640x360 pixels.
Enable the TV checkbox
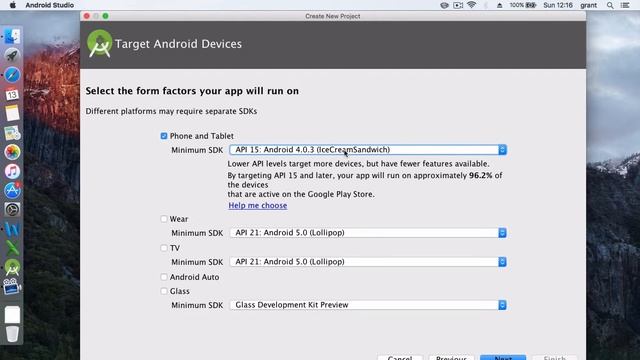[x=164, y=248]
